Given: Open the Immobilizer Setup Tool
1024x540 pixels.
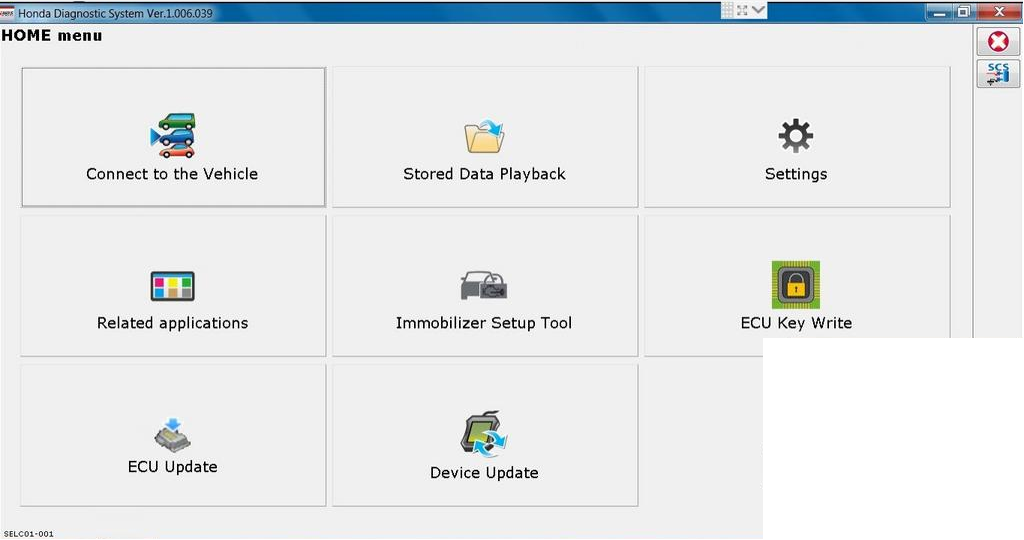Looking at the screenshot, I should (484, 286).
